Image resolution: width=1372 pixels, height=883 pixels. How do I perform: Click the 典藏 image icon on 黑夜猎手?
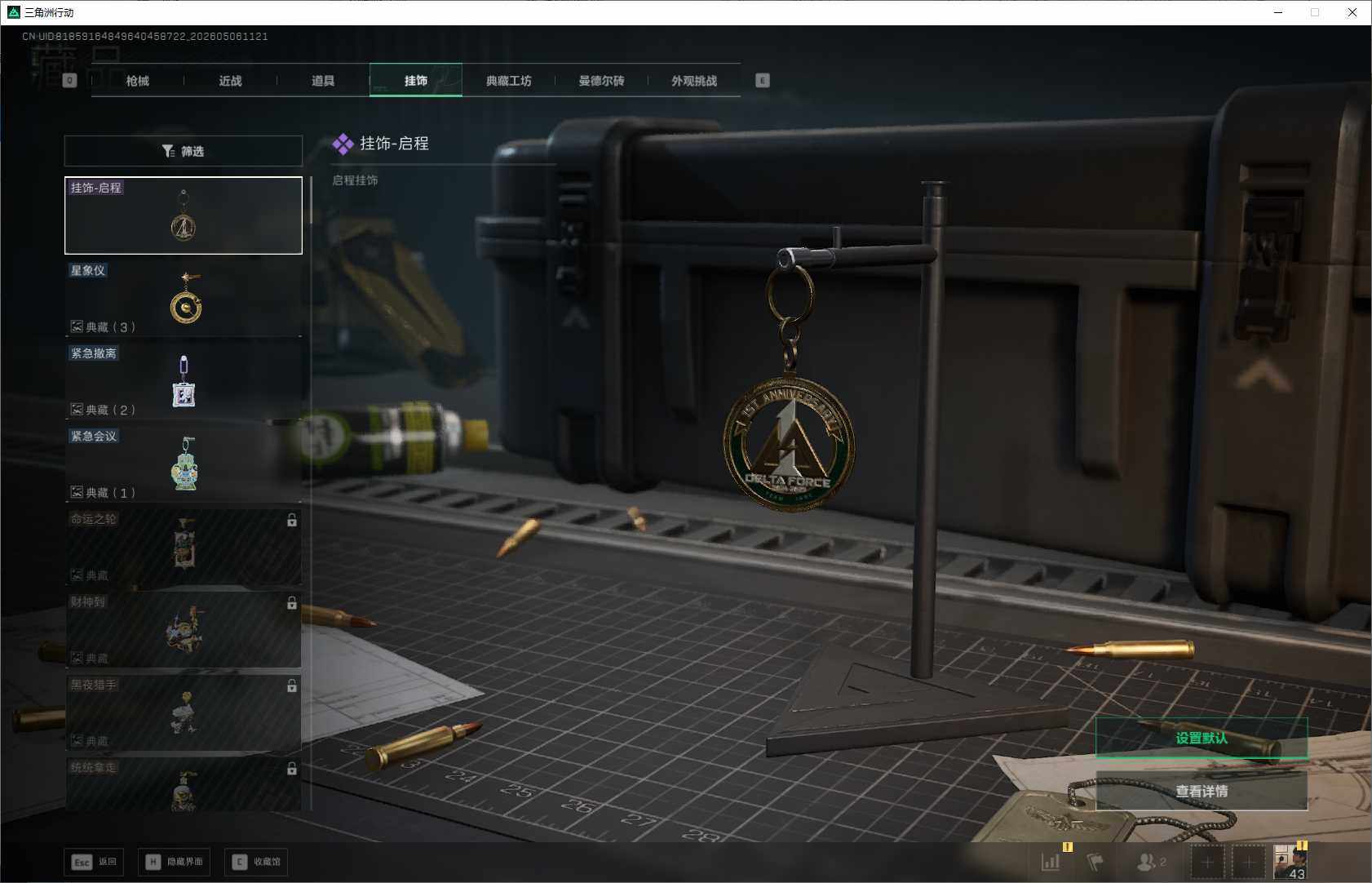77,741
